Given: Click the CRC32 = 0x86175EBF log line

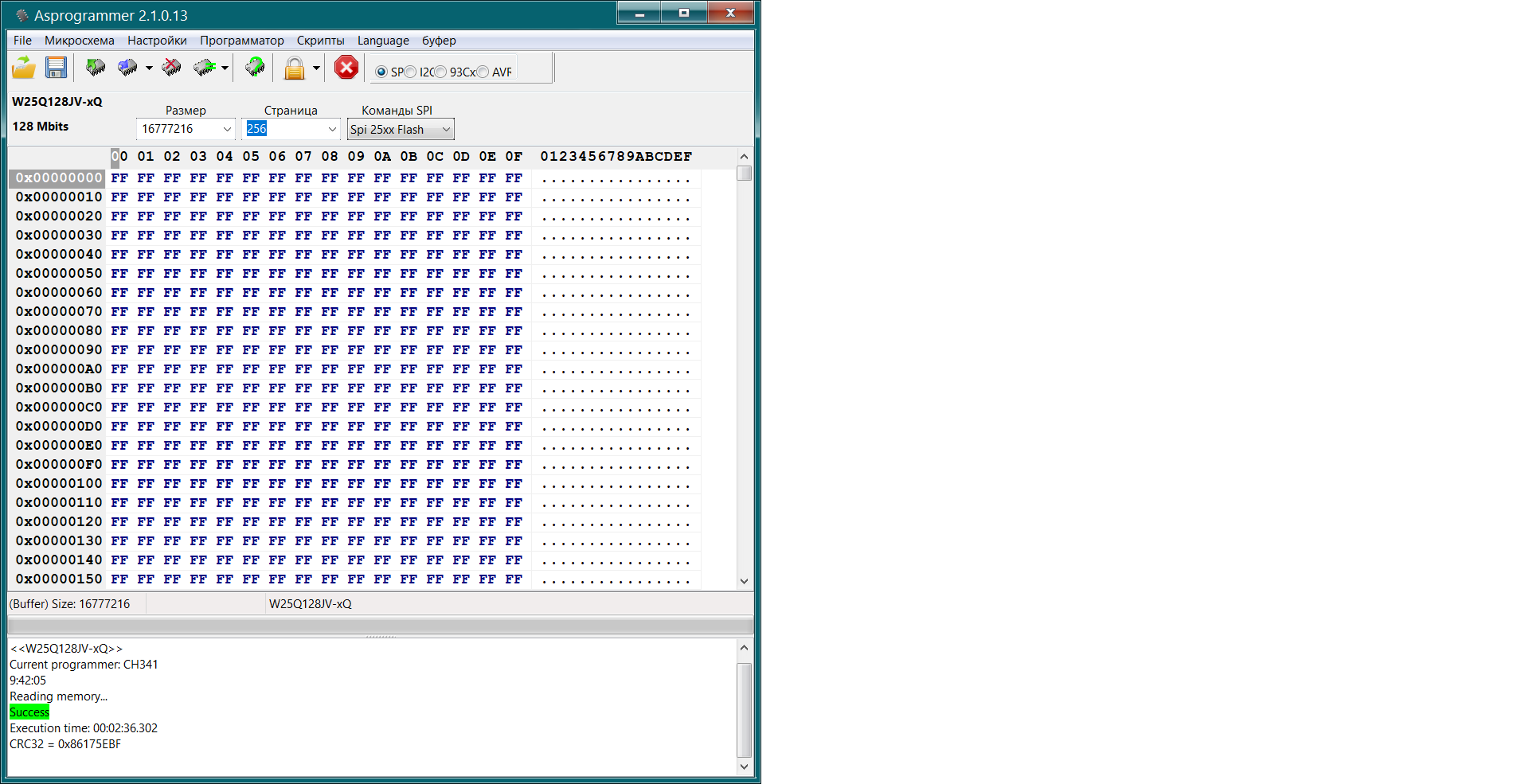Looking at the screenshot, I should pos(65,744).
